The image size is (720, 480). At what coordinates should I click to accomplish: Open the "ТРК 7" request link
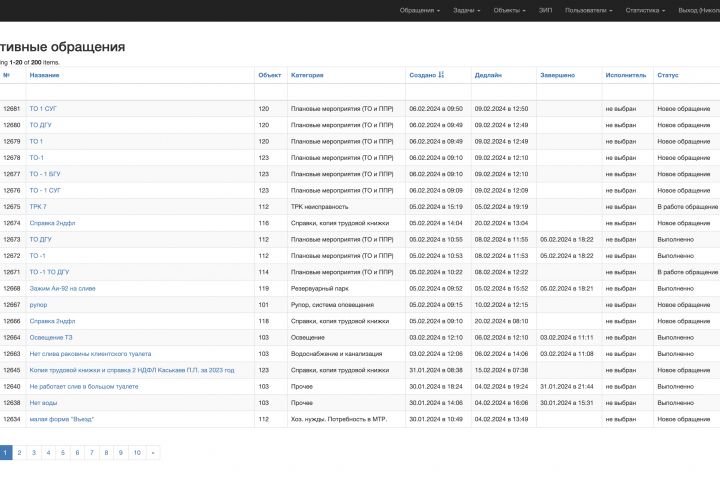click(x=38, y=207)
